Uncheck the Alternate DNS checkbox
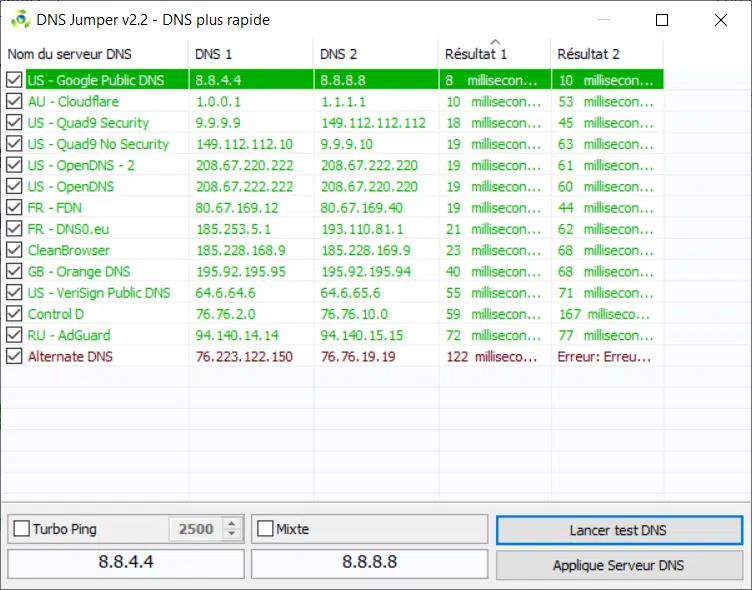This screenshot has height=590, width=752. [14, 356]
